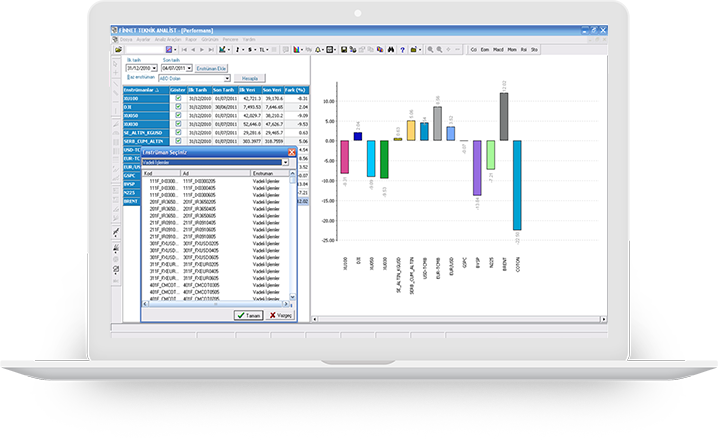Screen dimensions: 718x440
Task: Click the blue question mark help icon
Action: pyautogui.click(x=402, y=49)
